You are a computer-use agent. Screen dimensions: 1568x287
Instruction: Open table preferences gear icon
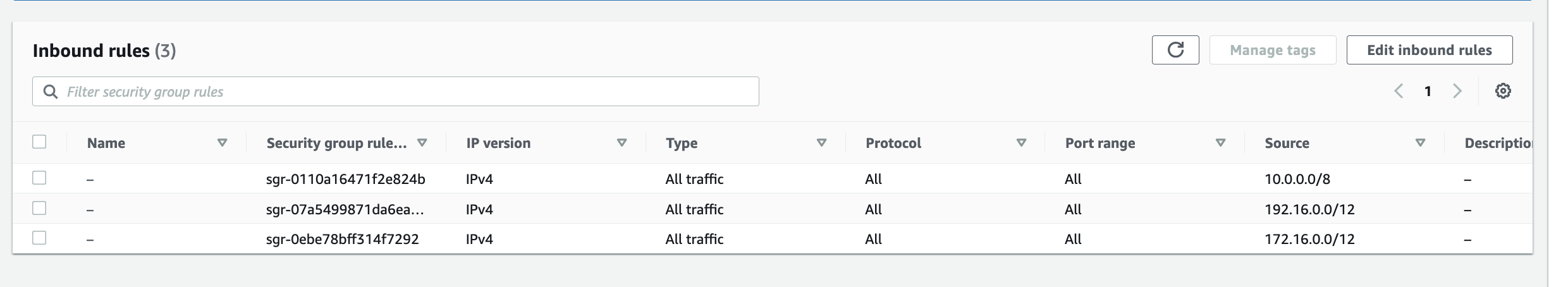click(1503, 91)
